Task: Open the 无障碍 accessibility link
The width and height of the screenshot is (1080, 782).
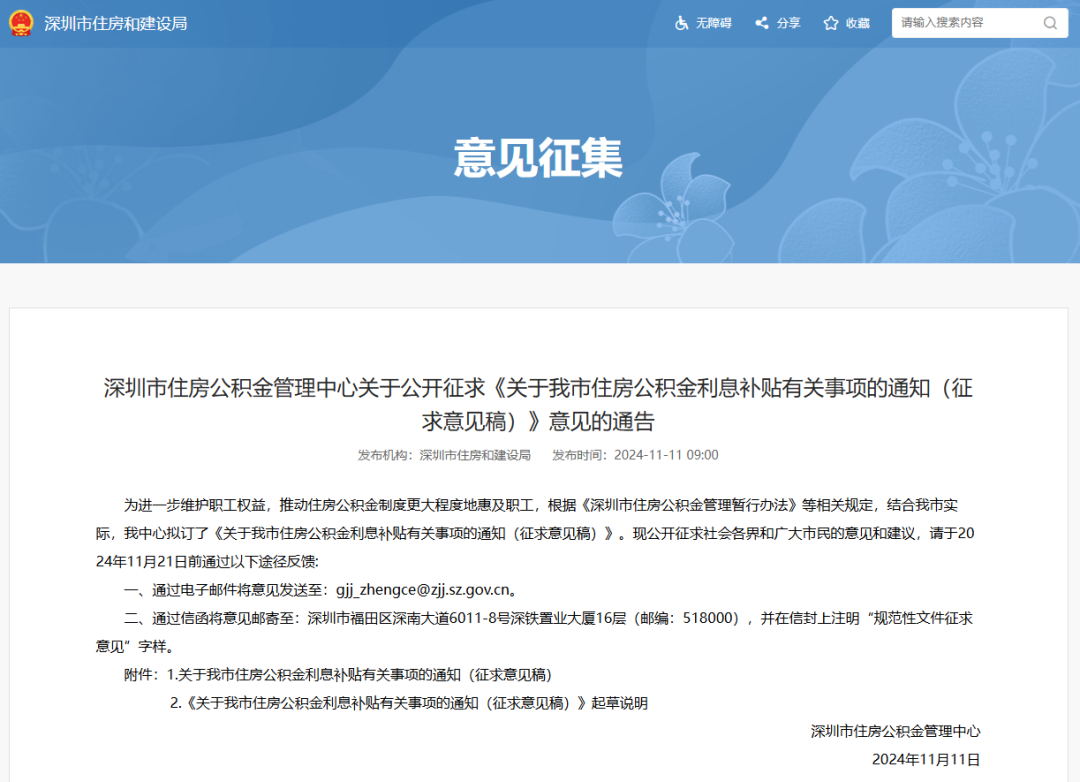Action: [x=714, y=23]
